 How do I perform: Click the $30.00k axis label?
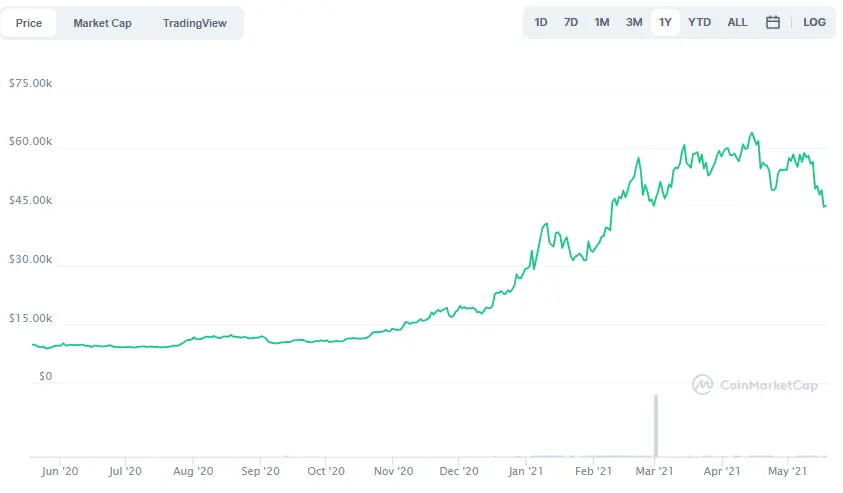coord(31,260)
